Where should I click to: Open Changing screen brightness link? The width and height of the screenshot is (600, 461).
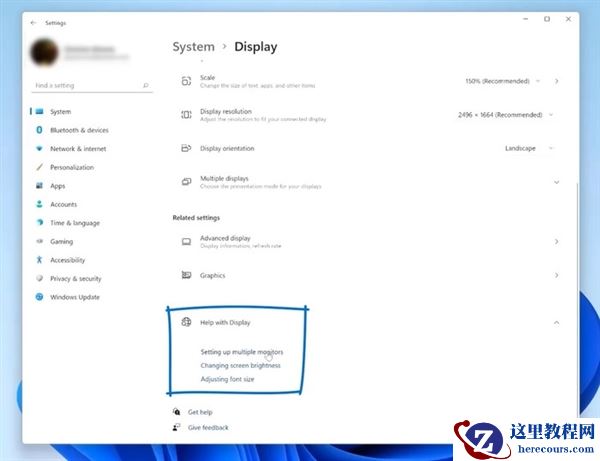(x=240, y=365)
